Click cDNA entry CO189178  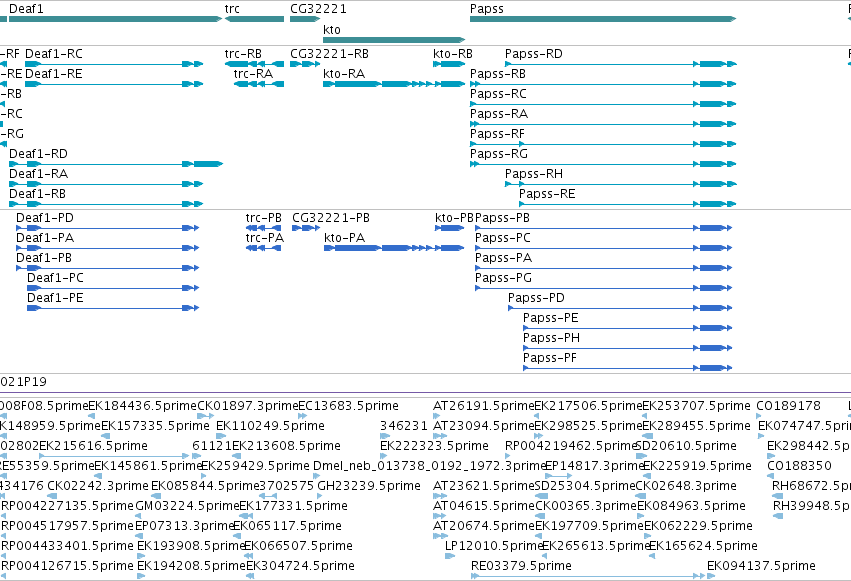click(x=788, y=406)
